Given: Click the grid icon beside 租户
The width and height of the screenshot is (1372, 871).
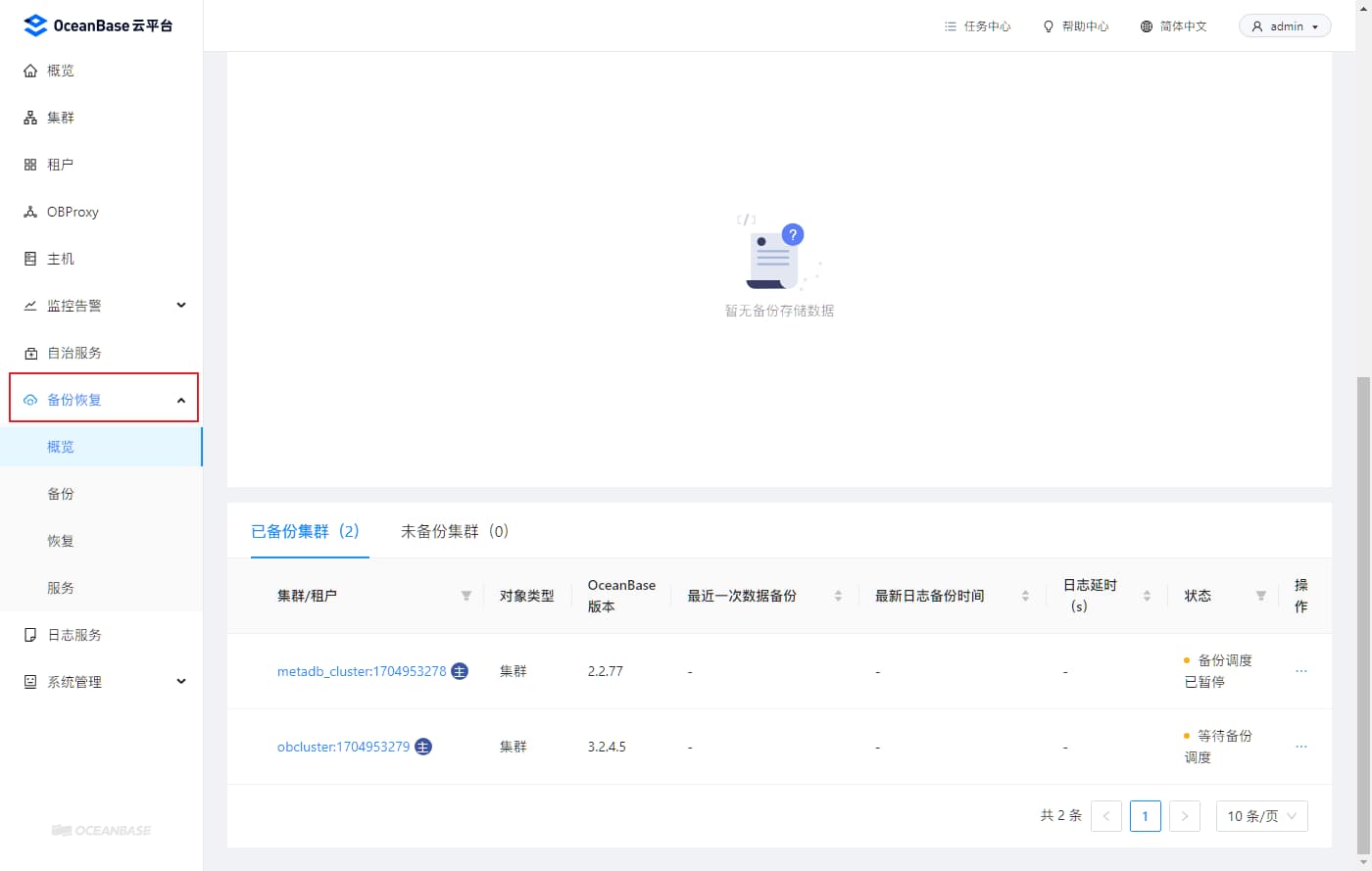Looking at the screenshot, I should (x=30, y=165).
